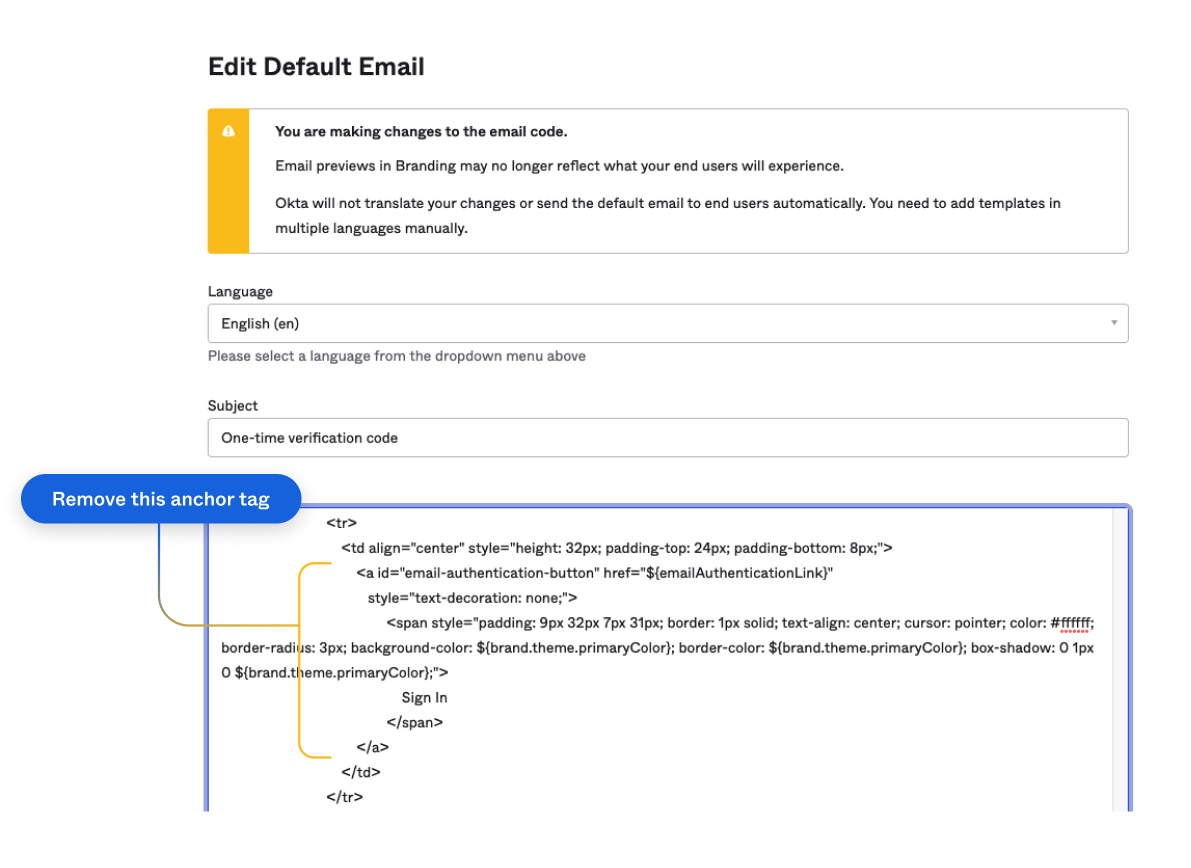Click the warning alert icon in yellow banner
The image size is (1191, 868).
(228, 130)
